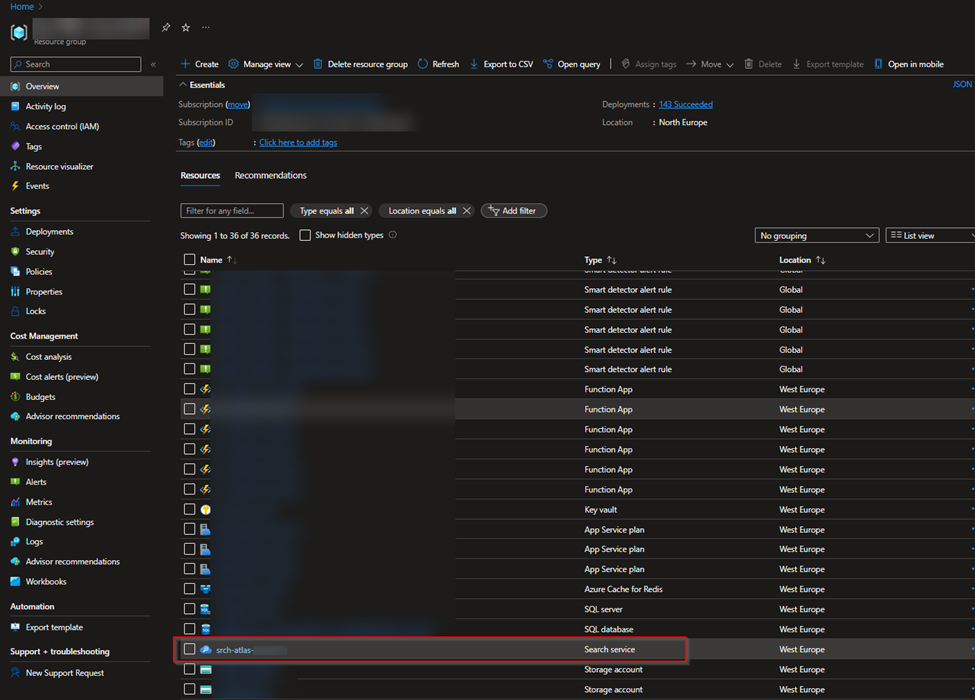Collapse the sidebar with double chevron
The height and width of the screenshot is (700, 975).
[153, 64]
